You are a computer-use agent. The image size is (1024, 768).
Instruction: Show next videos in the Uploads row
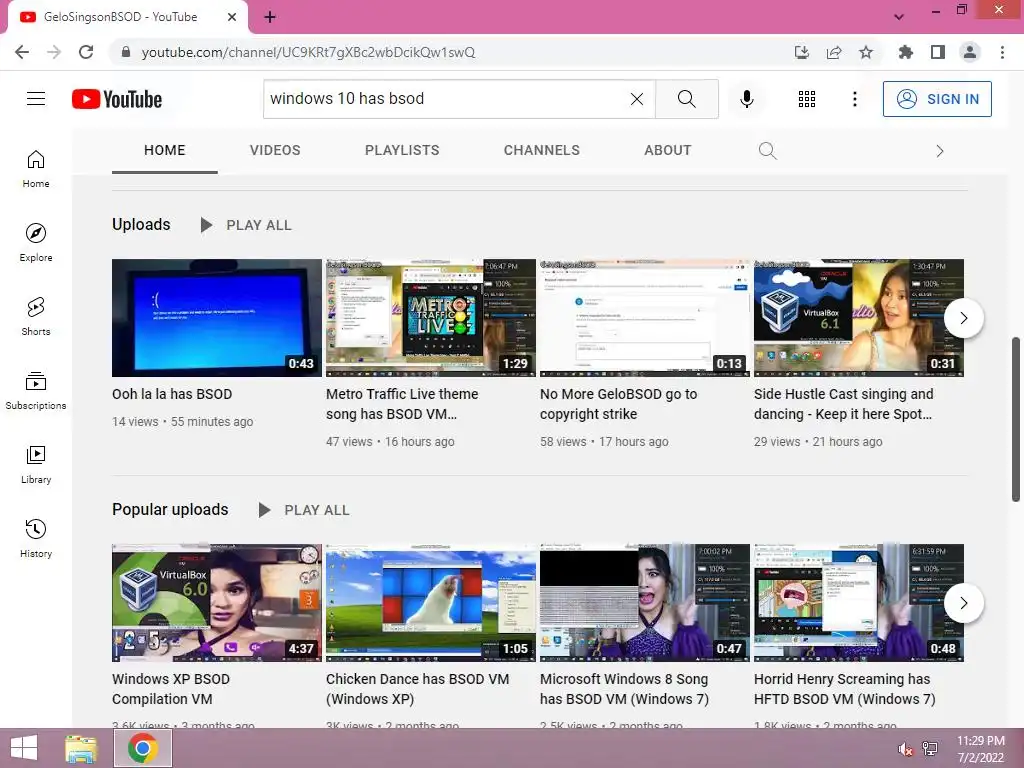tap(963, 318)
